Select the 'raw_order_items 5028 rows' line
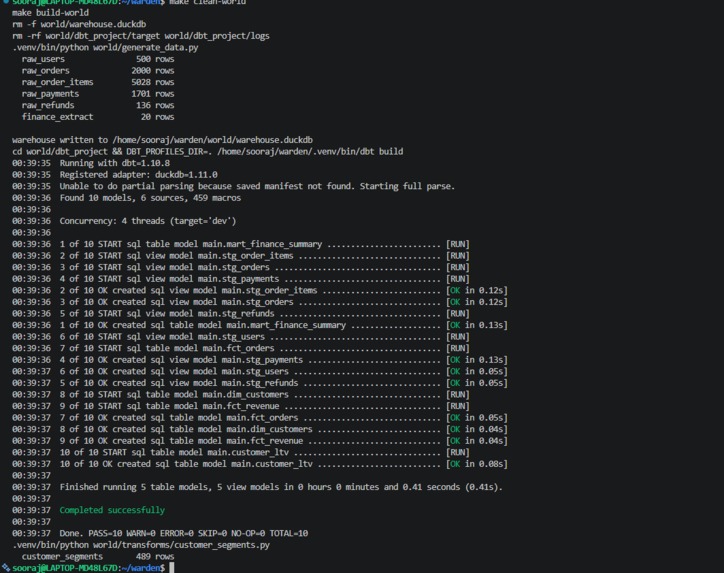Viewport: 724px width, 573px height. [x=98, y=82]
